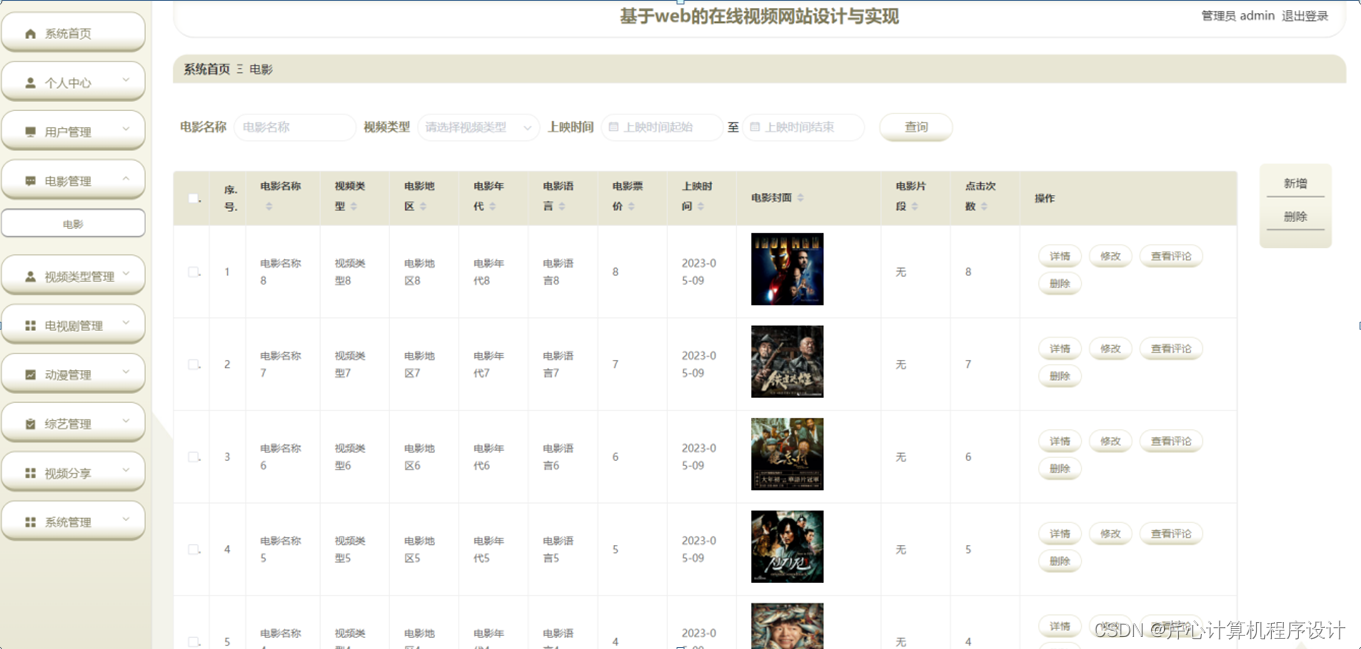Open the calendar icon in 上映时间起始 field
The image size is (1361, 649).
point(614,127)
